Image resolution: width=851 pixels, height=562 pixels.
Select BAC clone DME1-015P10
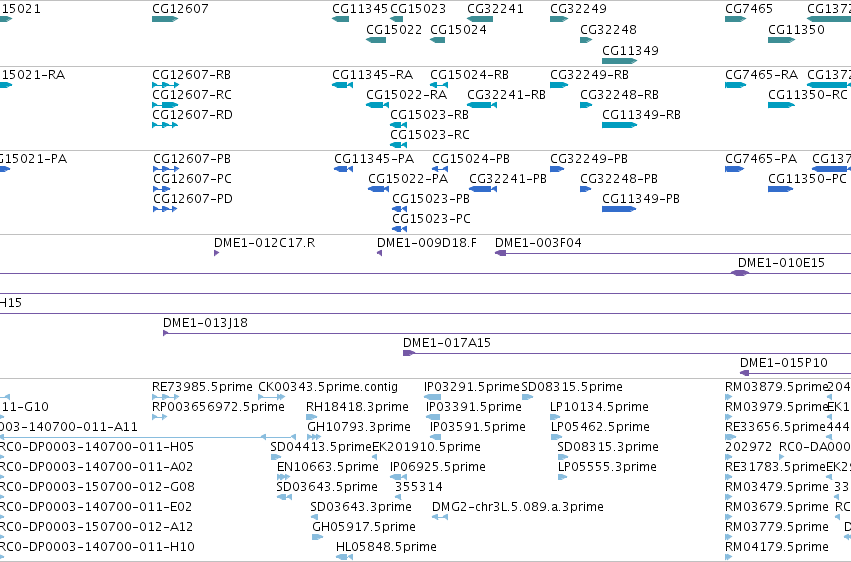click(x=784, y=363)
